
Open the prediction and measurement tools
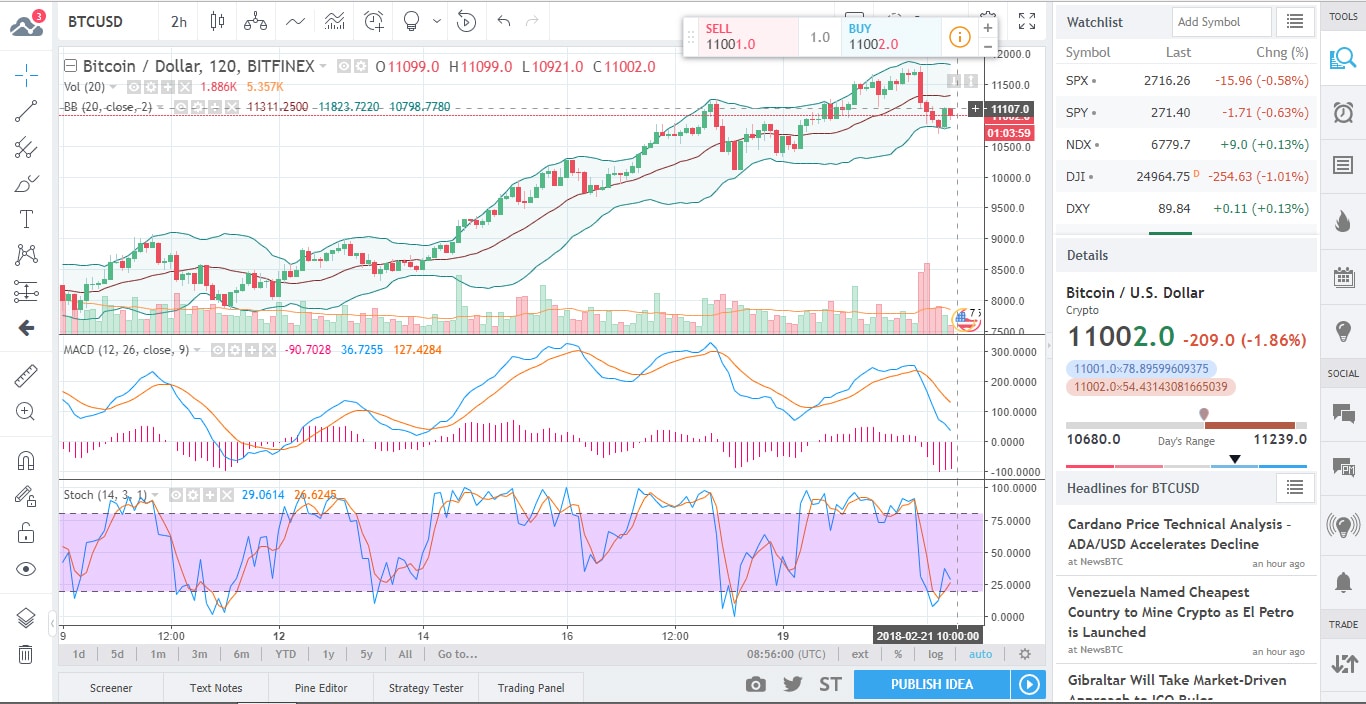26,292
